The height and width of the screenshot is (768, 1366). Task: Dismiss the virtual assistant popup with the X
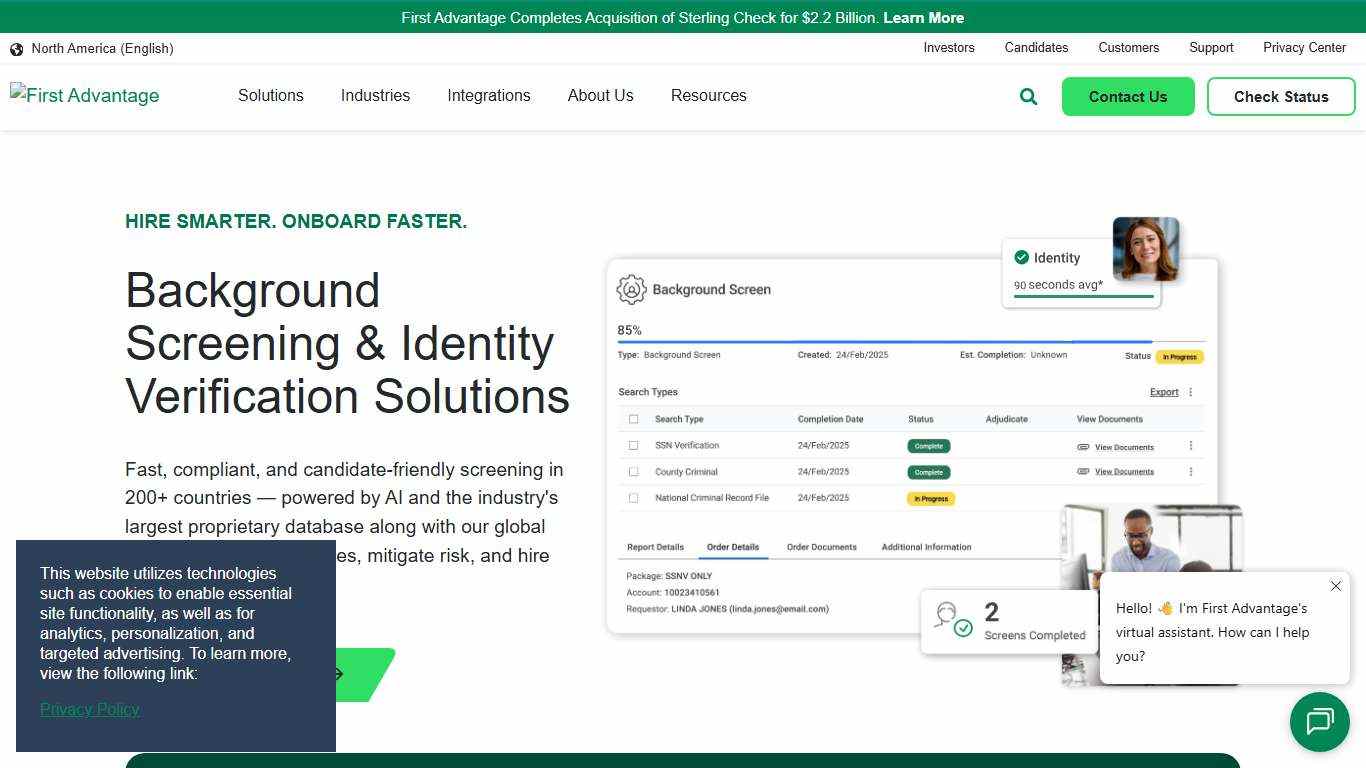click(1336, 586)
